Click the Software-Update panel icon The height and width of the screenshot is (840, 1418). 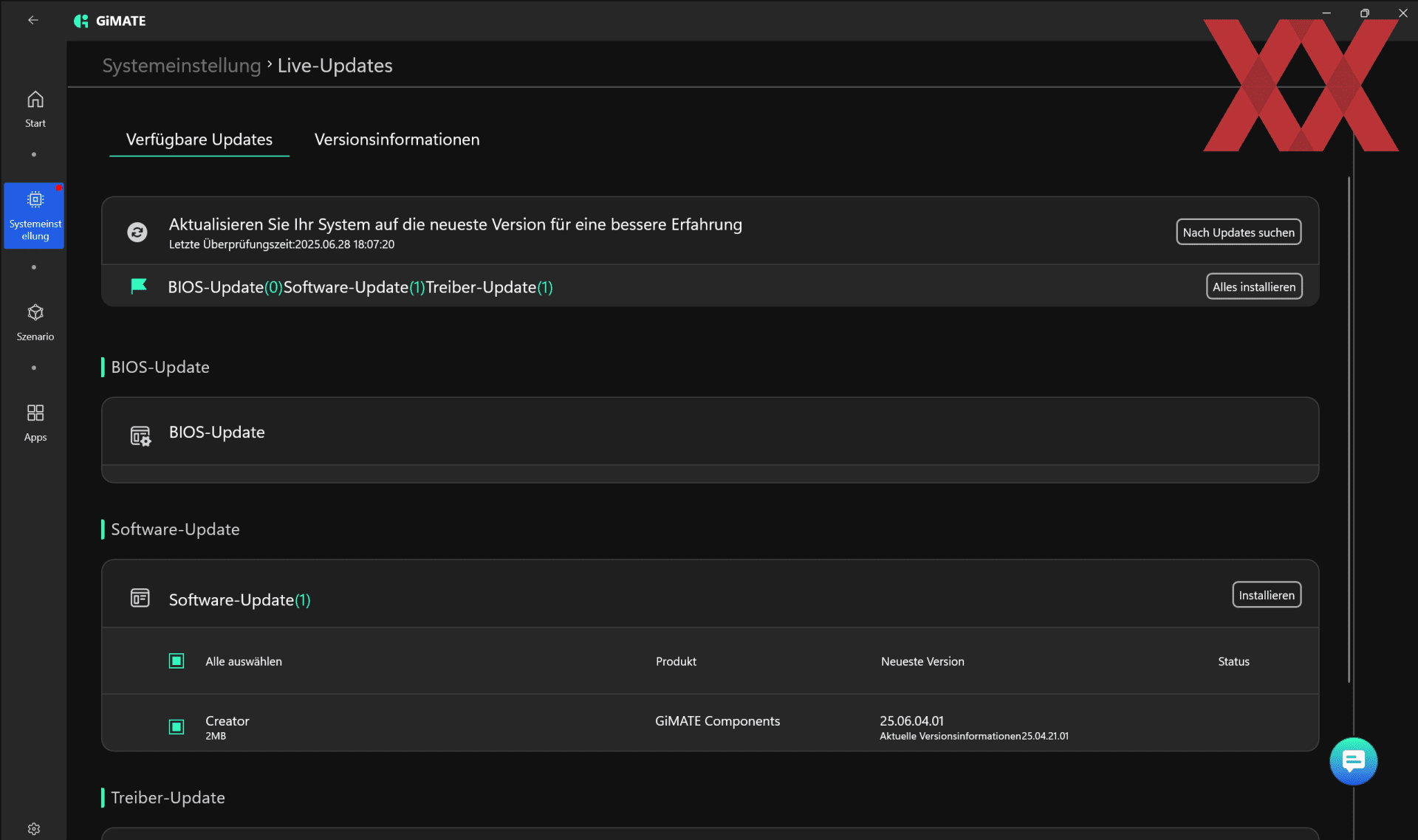(x=140, y=597)
